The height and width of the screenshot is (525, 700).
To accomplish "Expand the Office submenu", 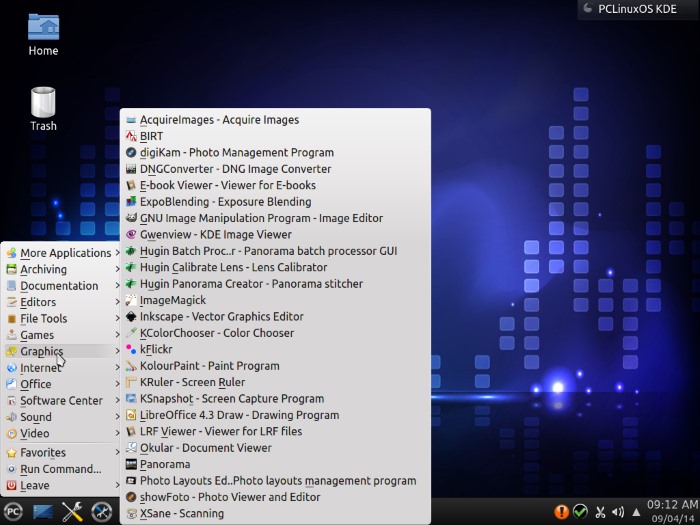I will point(62,384).
